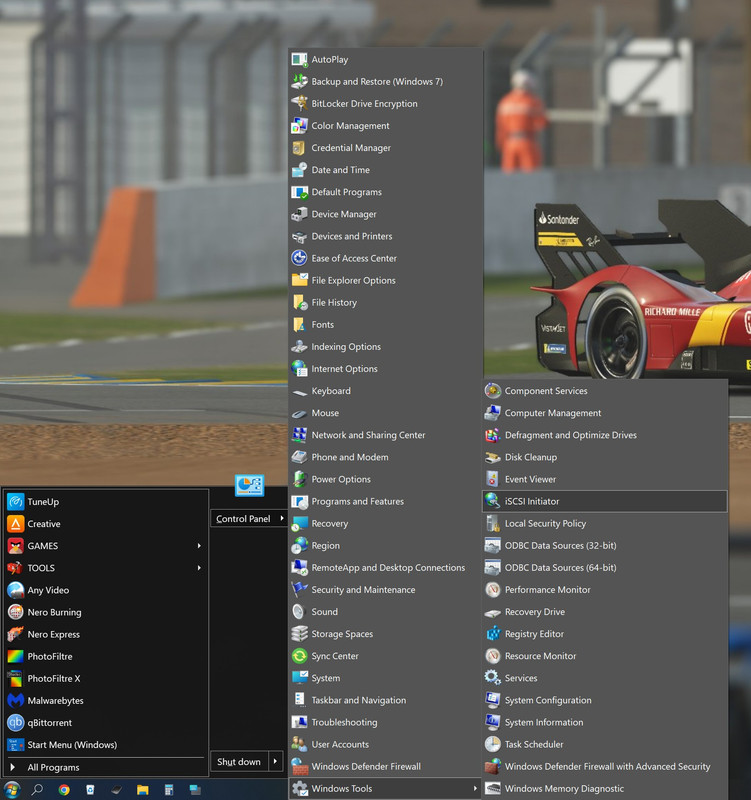Open the Registry Editor icon
The image size is (751, 800).
pos(493,634)
